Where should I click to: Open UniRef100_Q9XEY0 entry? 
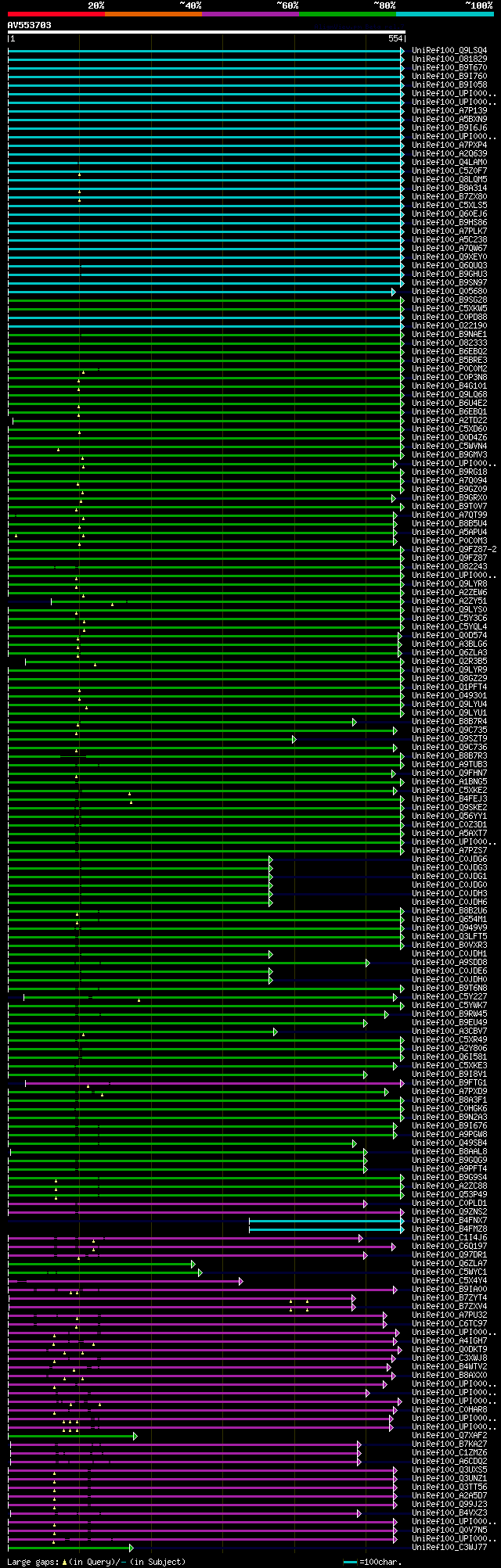tap(449, 257)
